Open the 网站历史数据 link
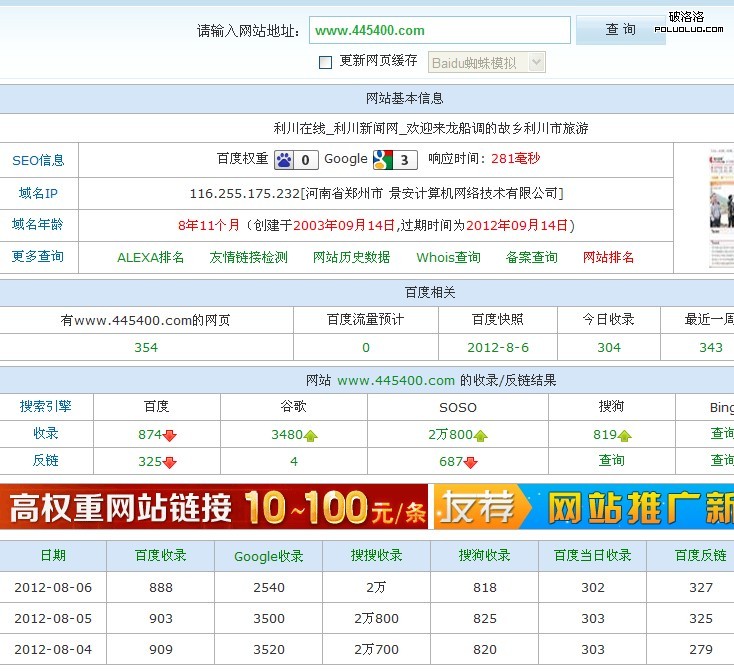The image size is (734, 672). [351, 257]
